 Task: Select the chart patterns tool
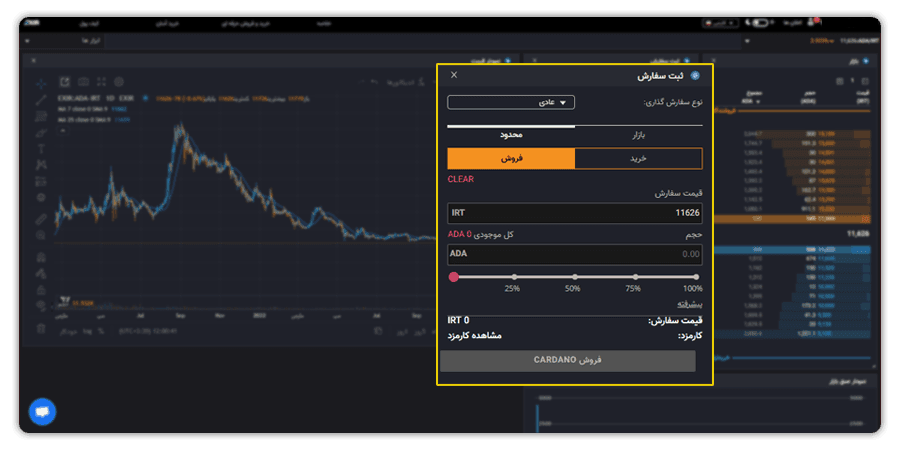[41, 165]
